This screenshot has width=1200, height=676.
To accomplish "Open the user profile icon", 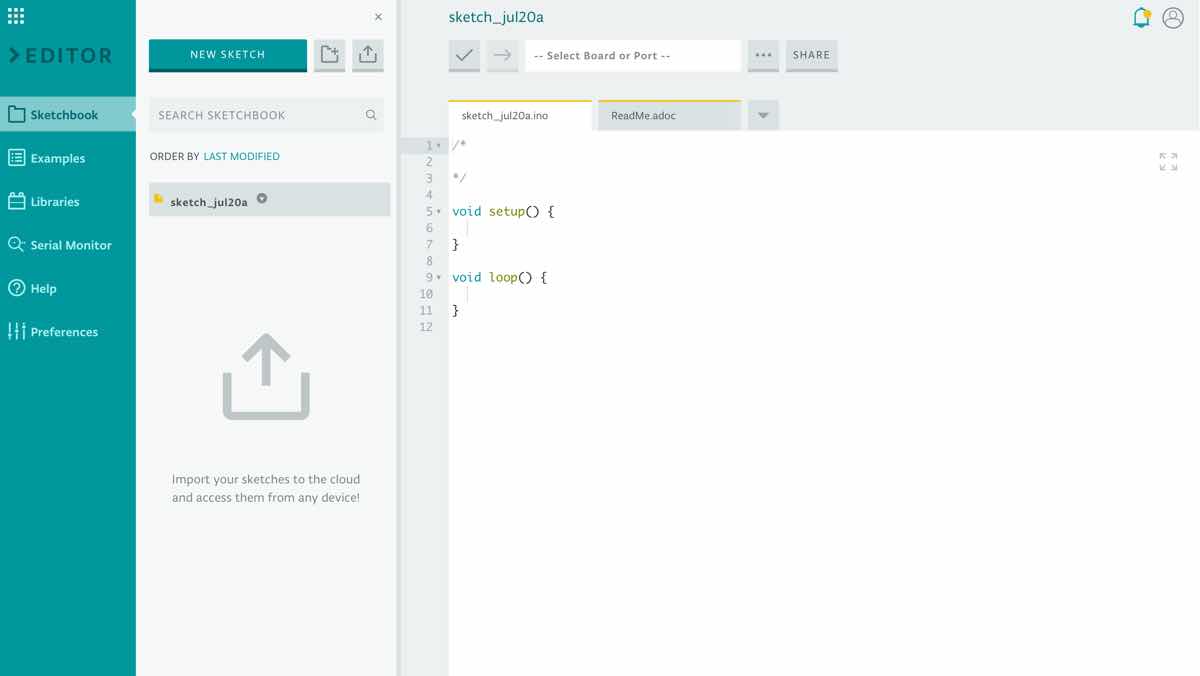I will coord(1173,17).
